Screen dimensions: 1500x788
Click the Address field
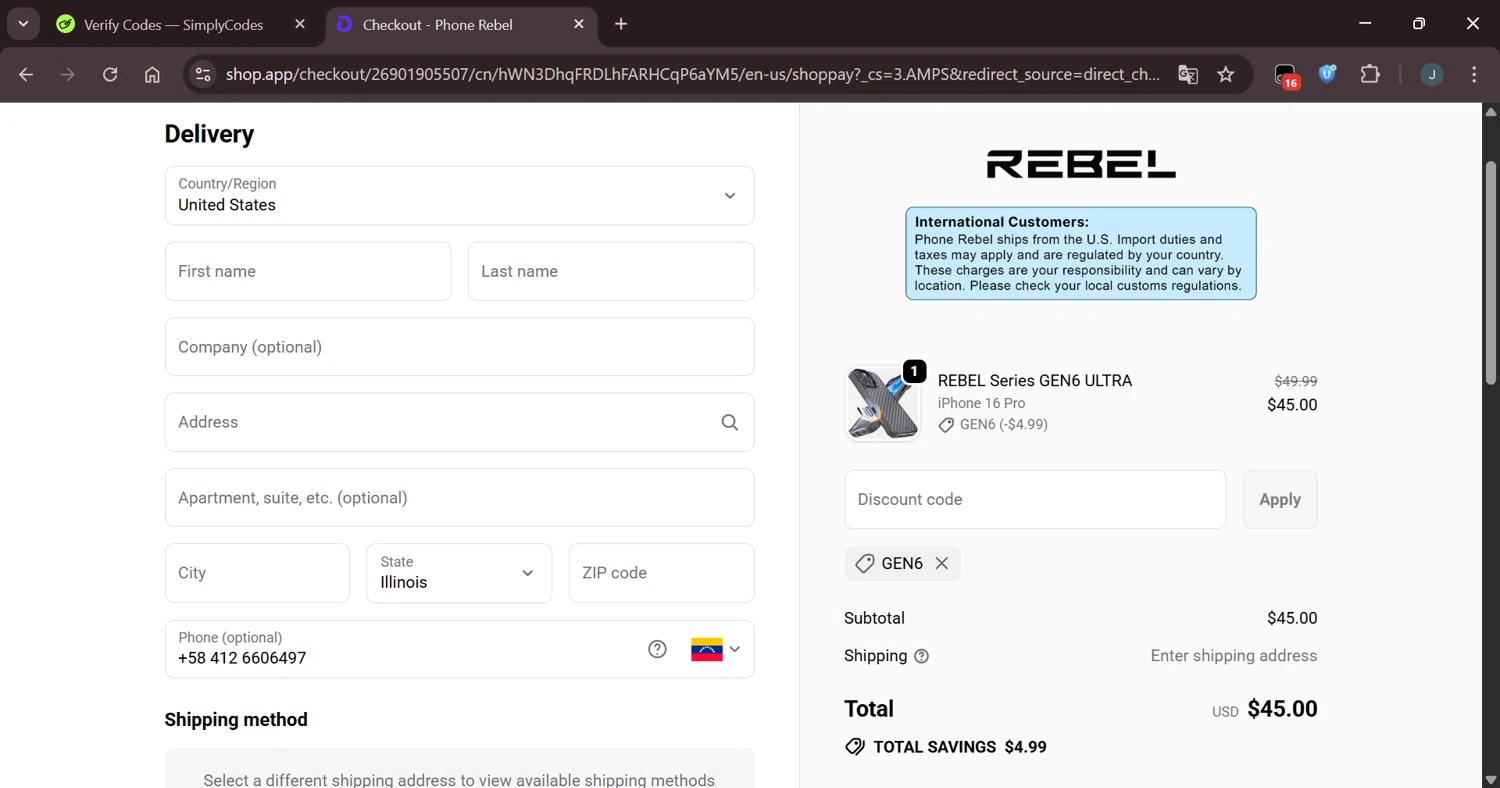(459, 422)
